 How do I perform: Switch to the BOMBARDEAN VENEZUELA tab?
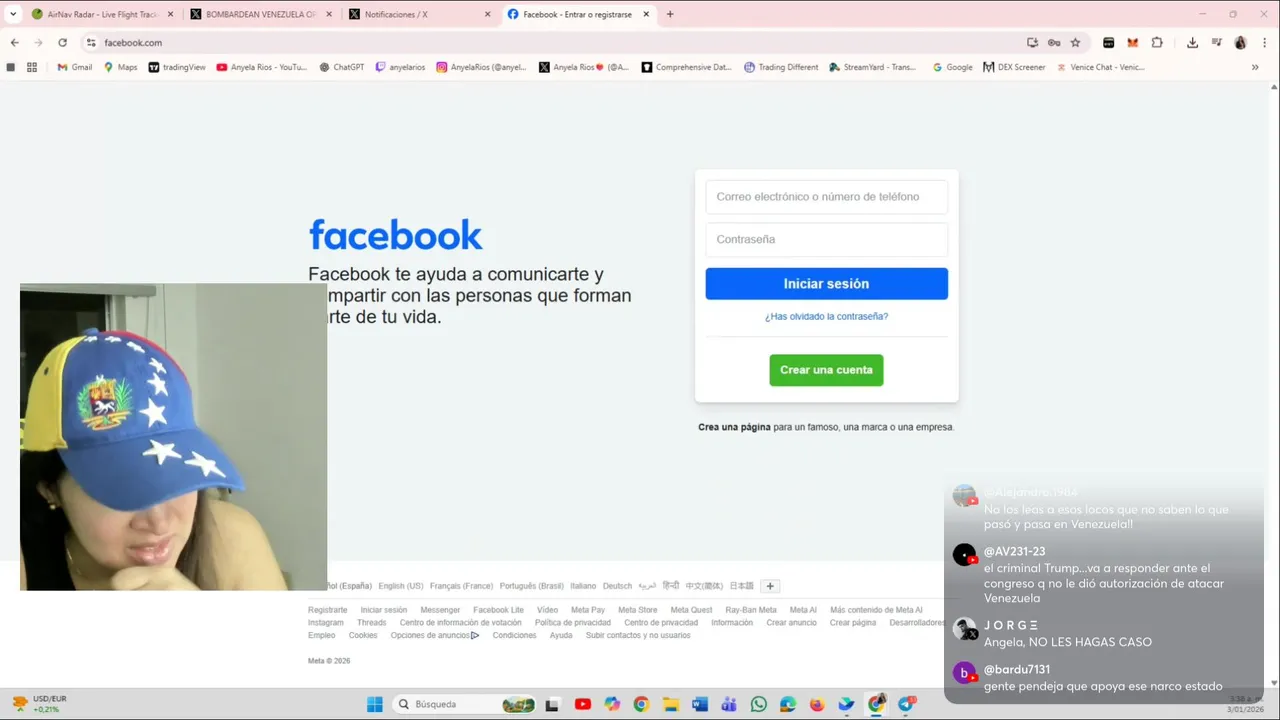tap(261, 14)
